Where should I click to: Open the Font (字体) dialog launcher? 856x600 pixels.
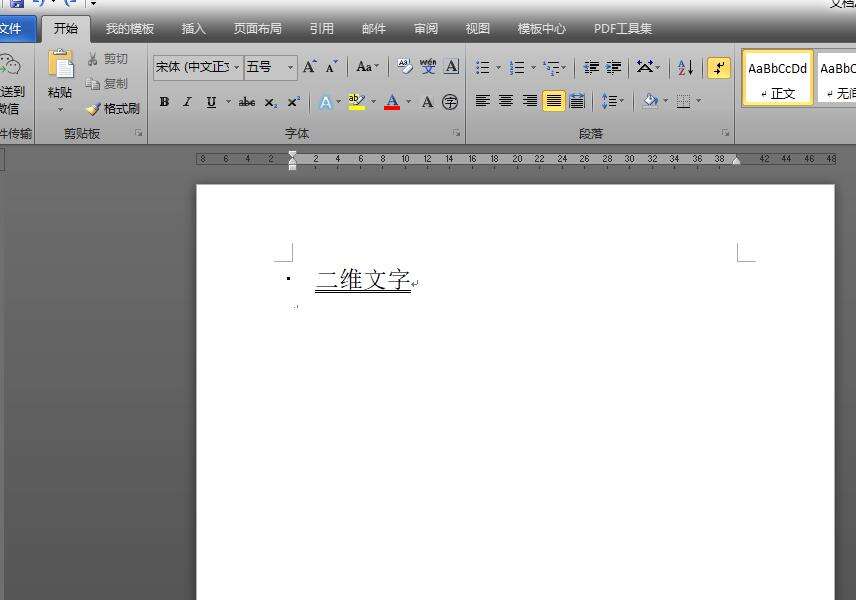(456, 133)
